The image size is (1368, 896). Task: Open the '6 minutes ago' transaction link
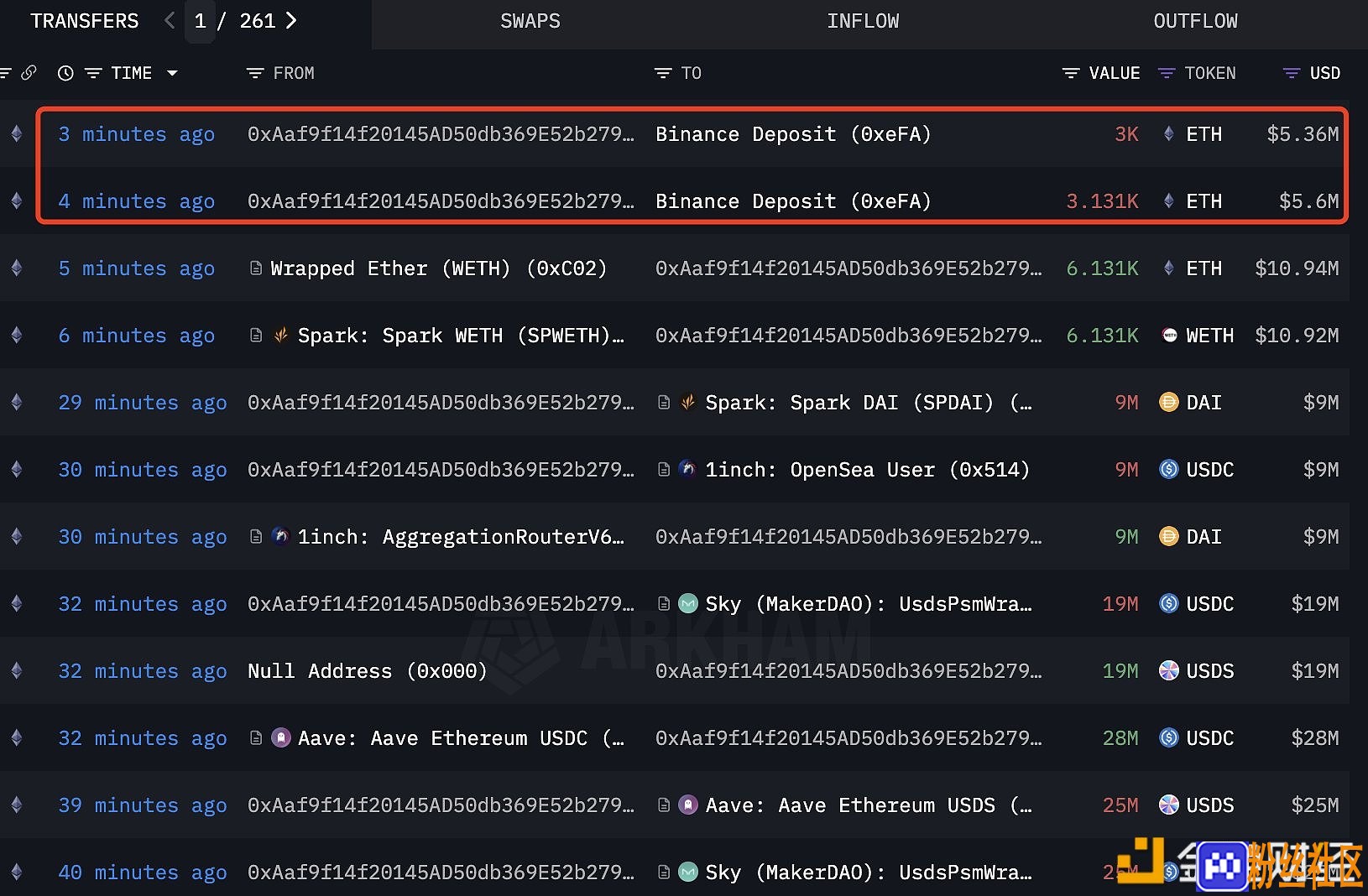(x=137, y=336)
